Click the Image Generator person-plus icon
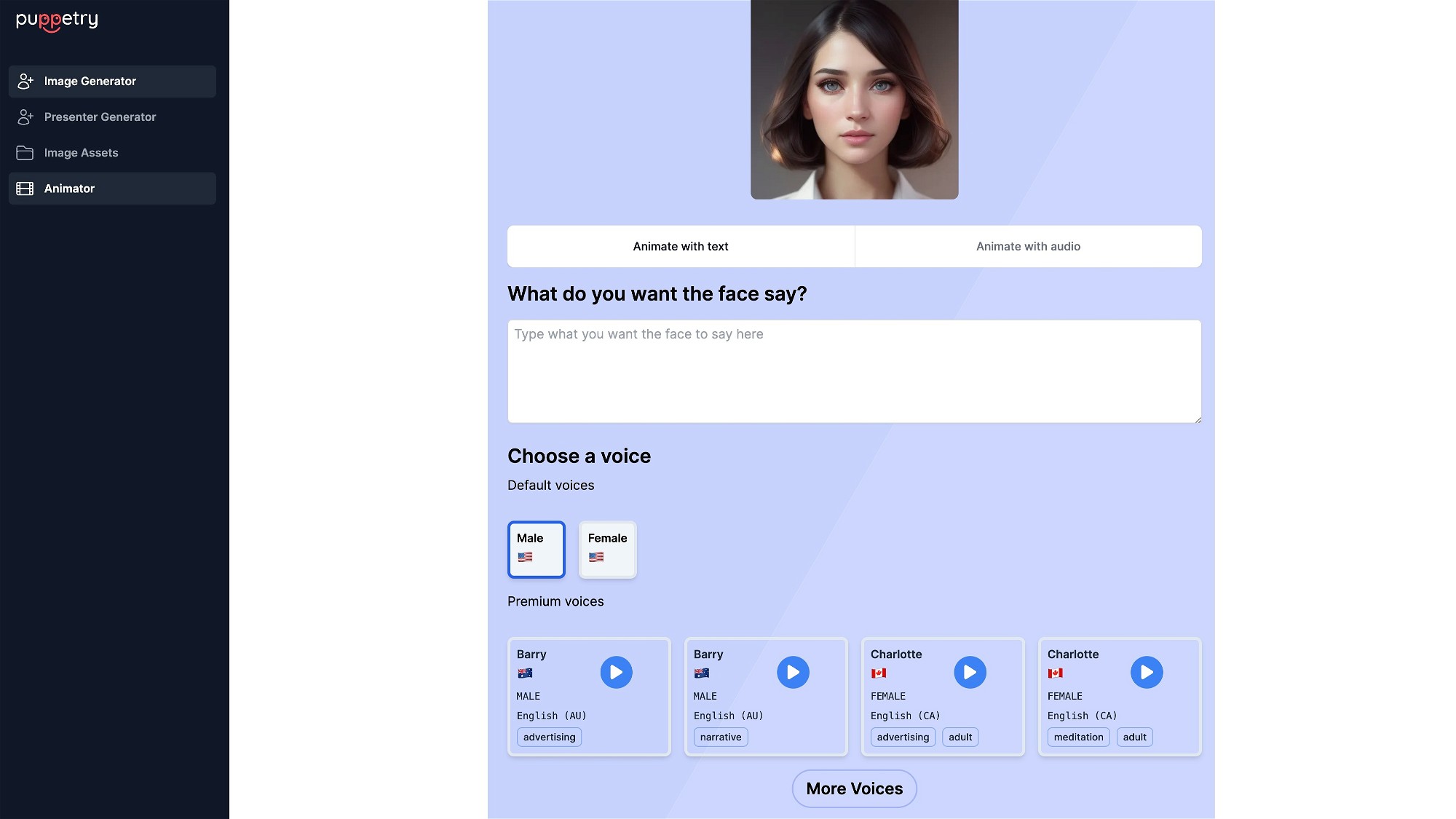1456x819 pixels. tap(25, 82)
